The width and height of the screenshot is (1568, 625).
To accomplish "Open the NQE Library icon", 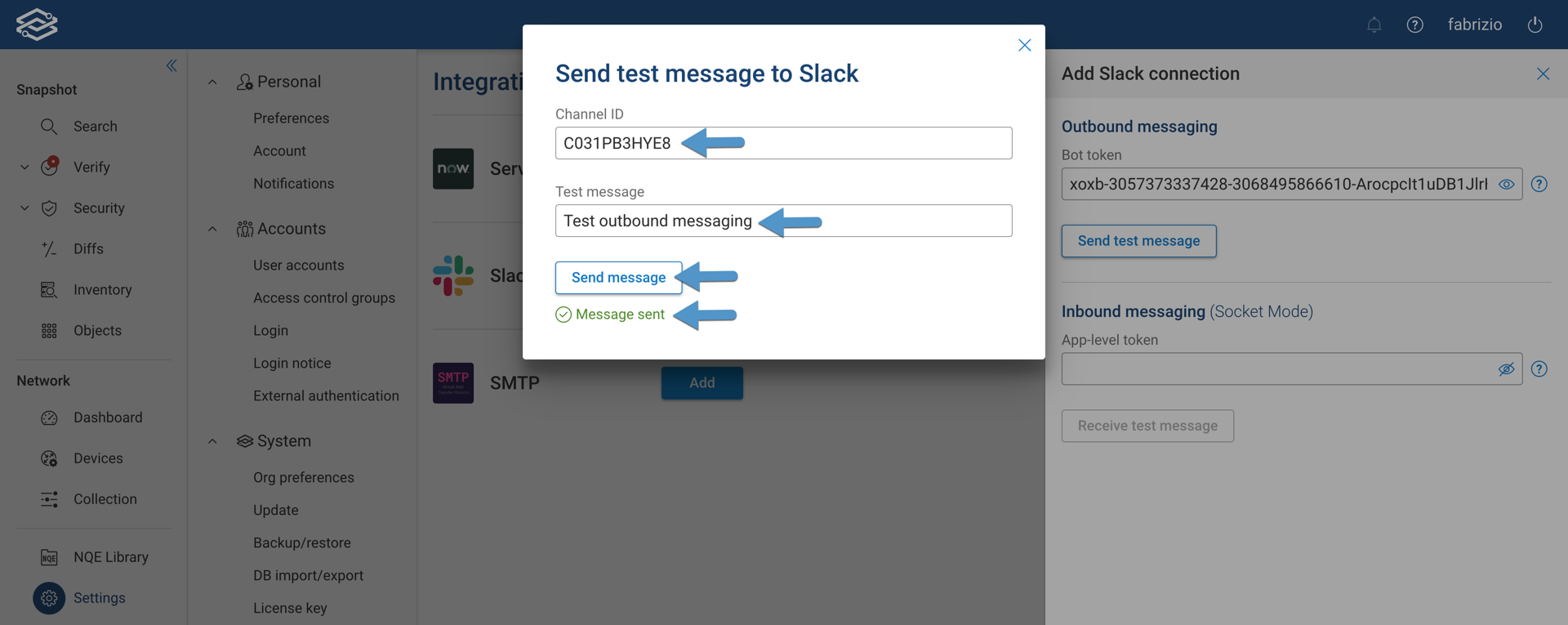I will pyautogui.click(x=49, y=556).
